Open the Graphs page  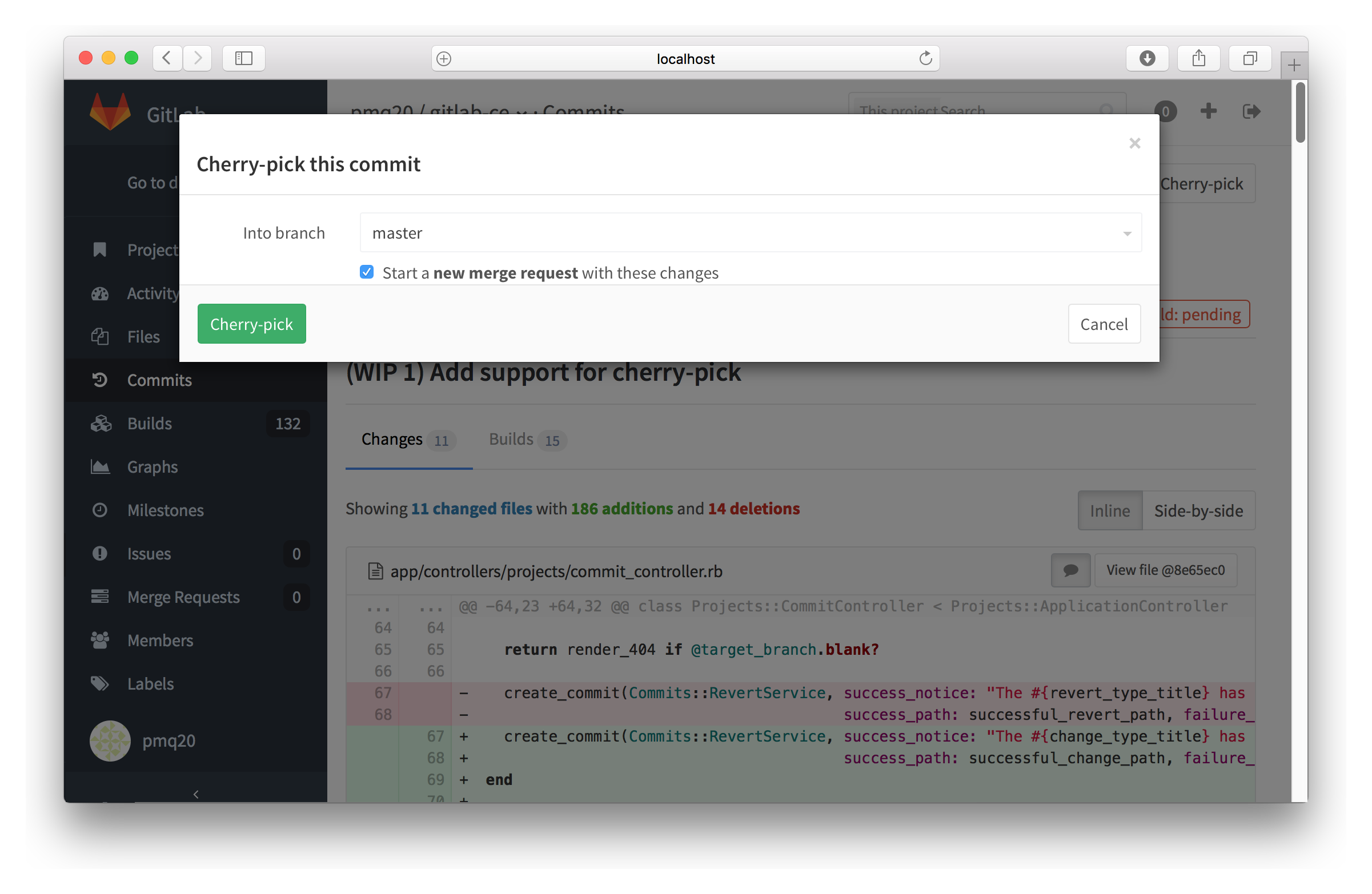pos(152,466)
